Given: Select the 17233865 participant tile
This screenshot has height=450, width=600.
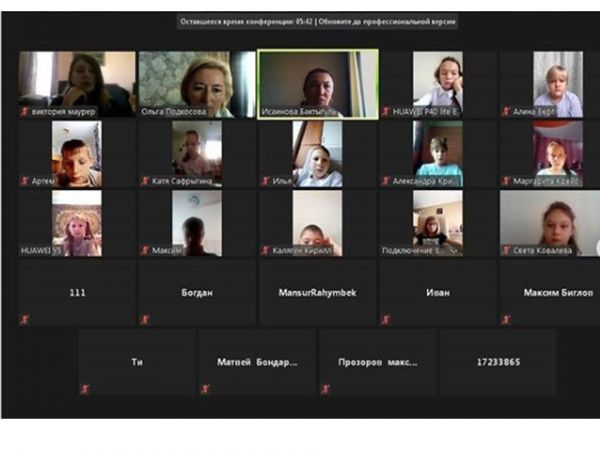Looking at the screenshot, I should pos(498,362).
